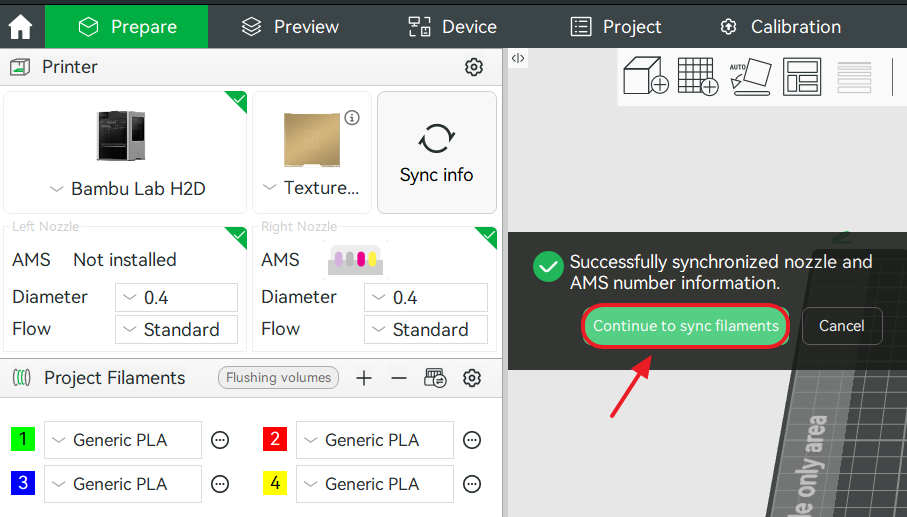Click the Add cube primitive icon
This screenshot has height=517, width=907.
click(x=645, y=76)
